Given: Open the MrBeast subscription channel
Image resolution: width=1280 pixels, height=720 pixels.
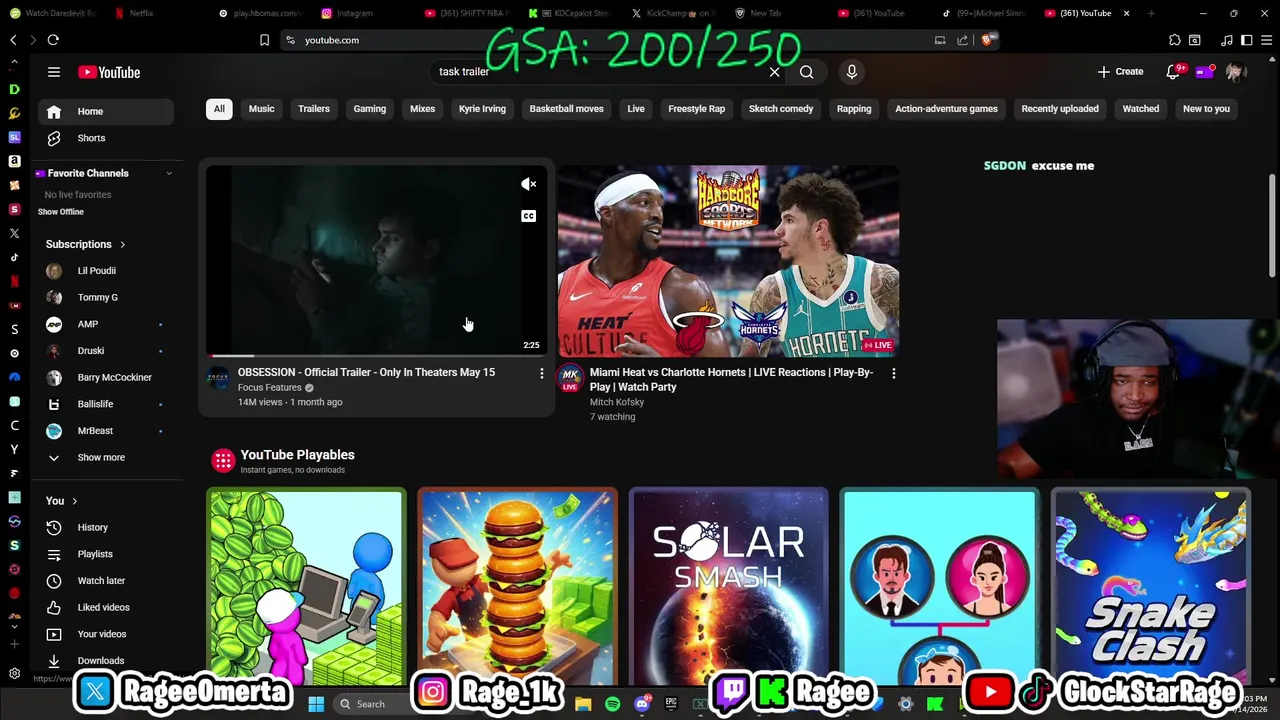Looking at the screenshot, I should [x=105, y=431].
